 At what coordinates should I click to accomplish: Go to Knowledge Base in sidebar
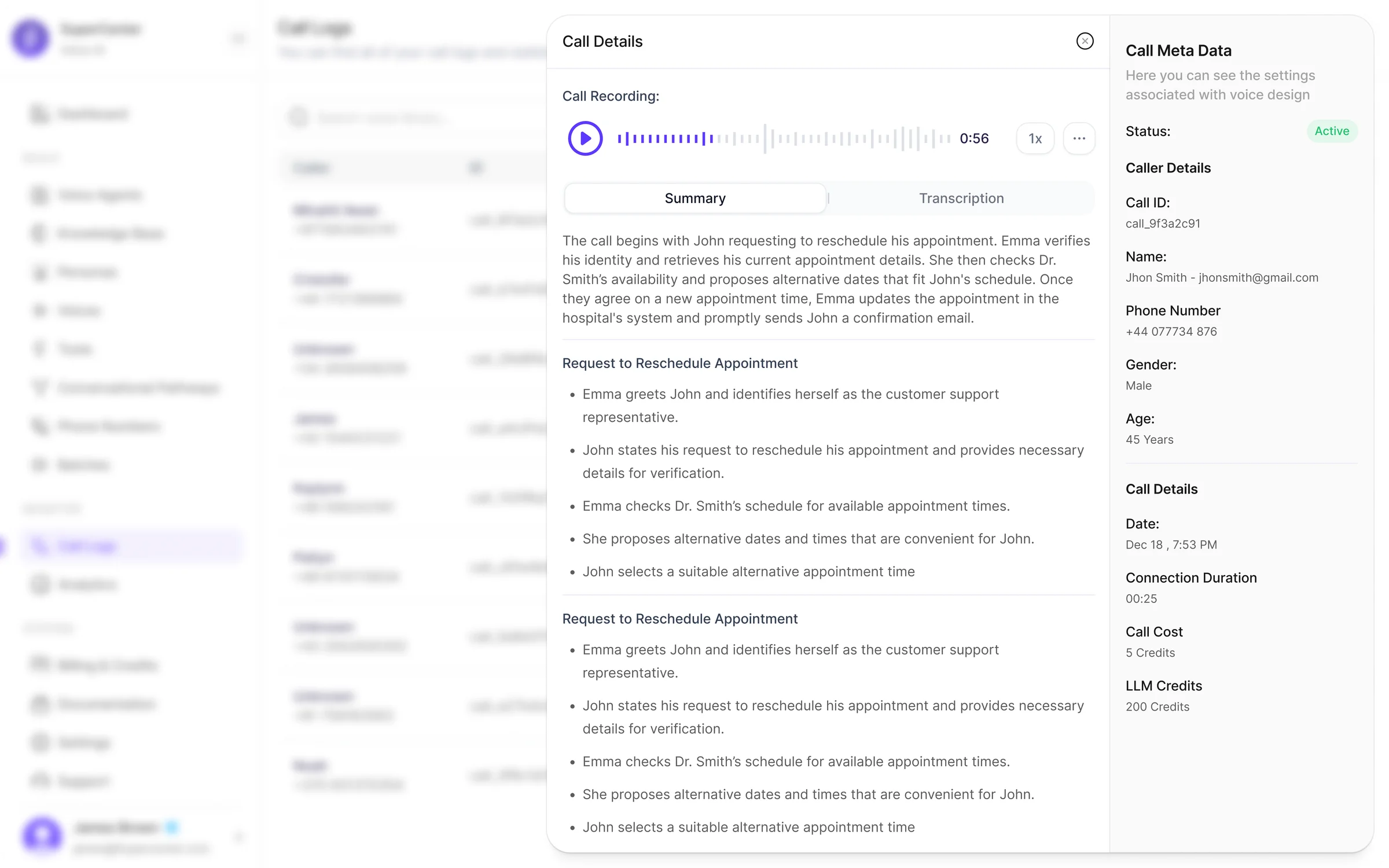tap(110, 234)
